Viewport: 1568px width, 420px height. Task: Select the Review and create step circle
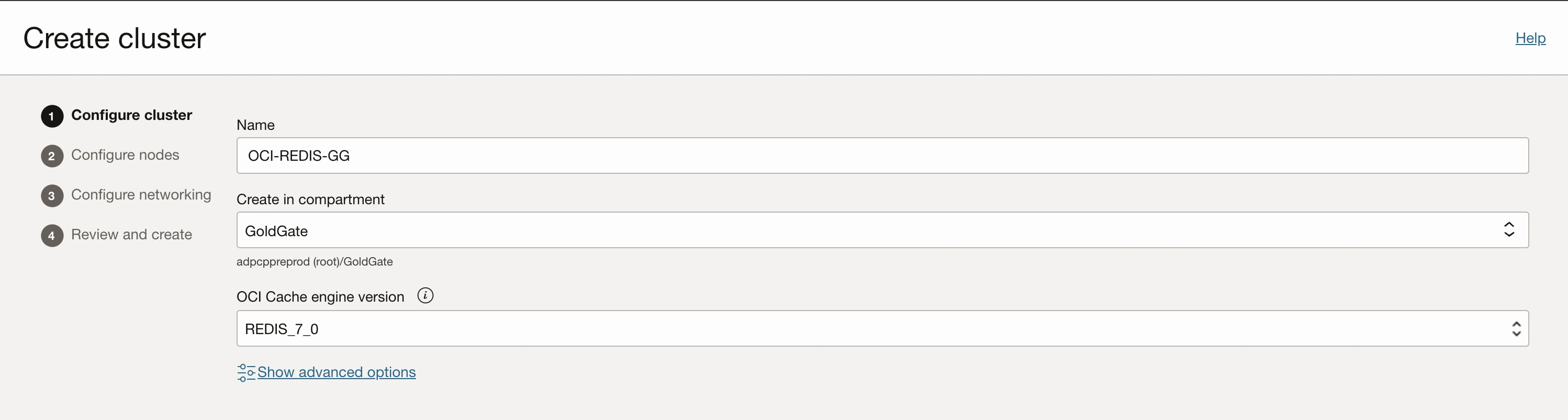52,235
